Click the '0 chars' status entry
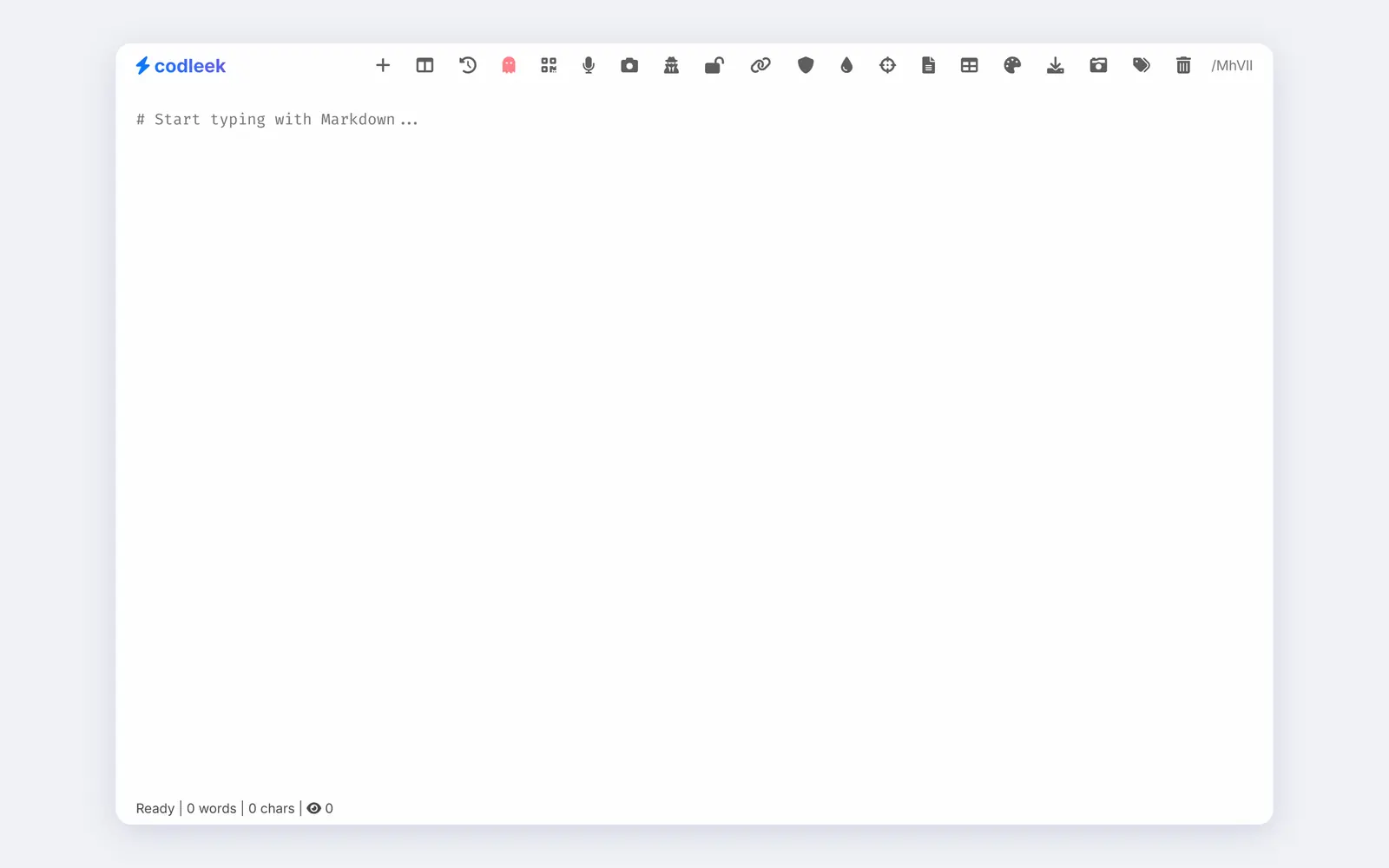 272,808
